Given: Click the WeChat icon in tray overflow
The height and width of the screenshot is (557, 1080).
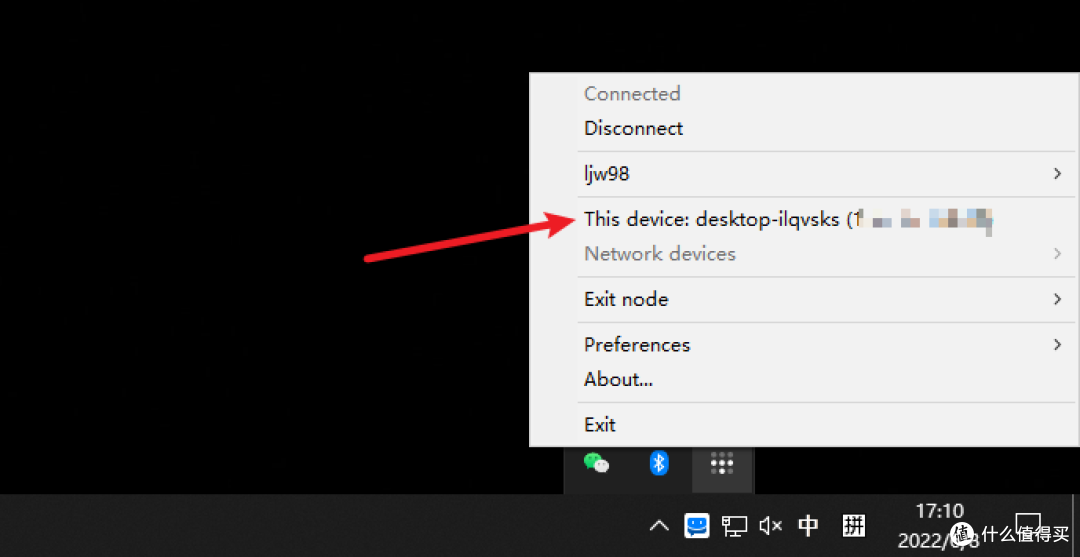Looking at the screenshot, I should pos(596,463).
